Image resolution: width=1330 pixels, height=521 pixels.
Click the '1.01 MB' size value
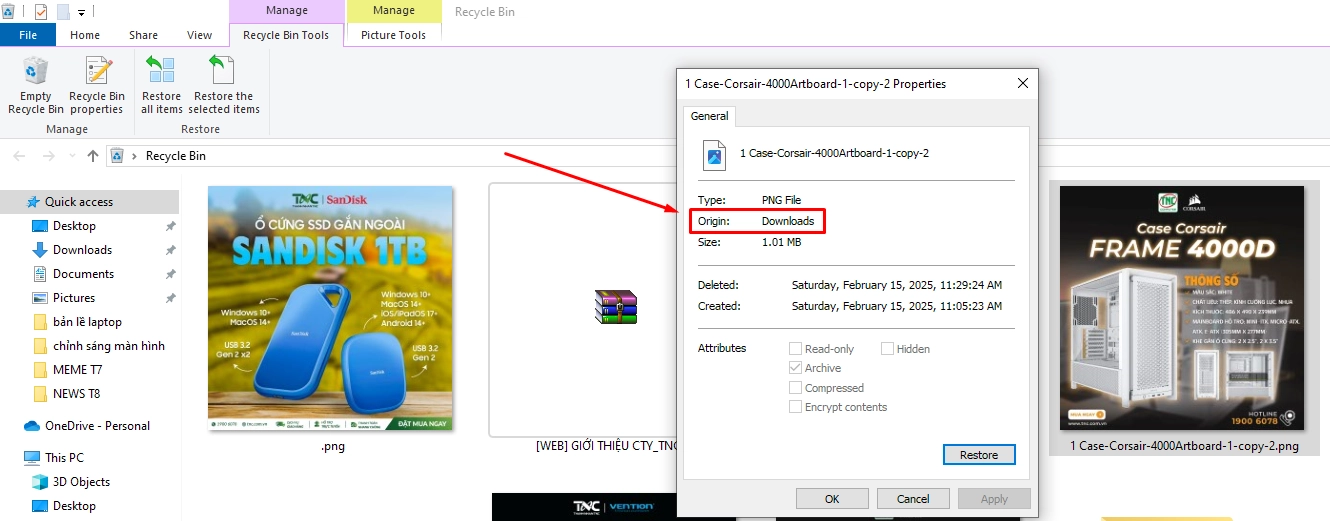pos(781,242)
